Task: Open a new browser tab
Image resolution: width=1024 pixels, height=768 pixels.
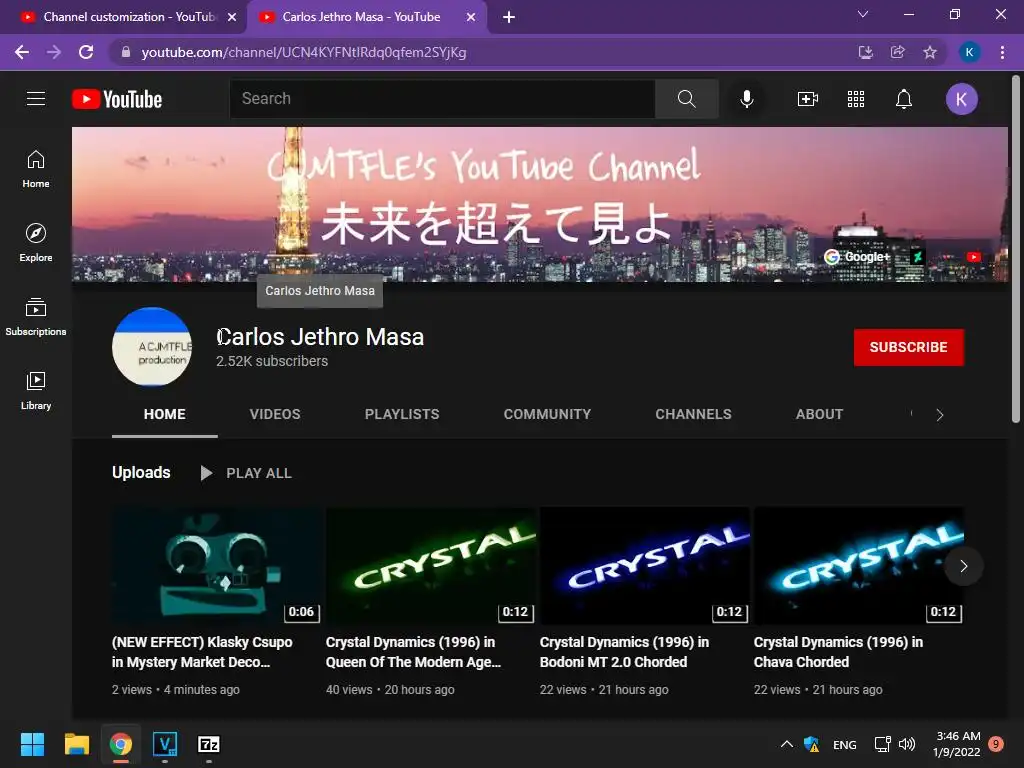Action: click(x=509, y=17)
